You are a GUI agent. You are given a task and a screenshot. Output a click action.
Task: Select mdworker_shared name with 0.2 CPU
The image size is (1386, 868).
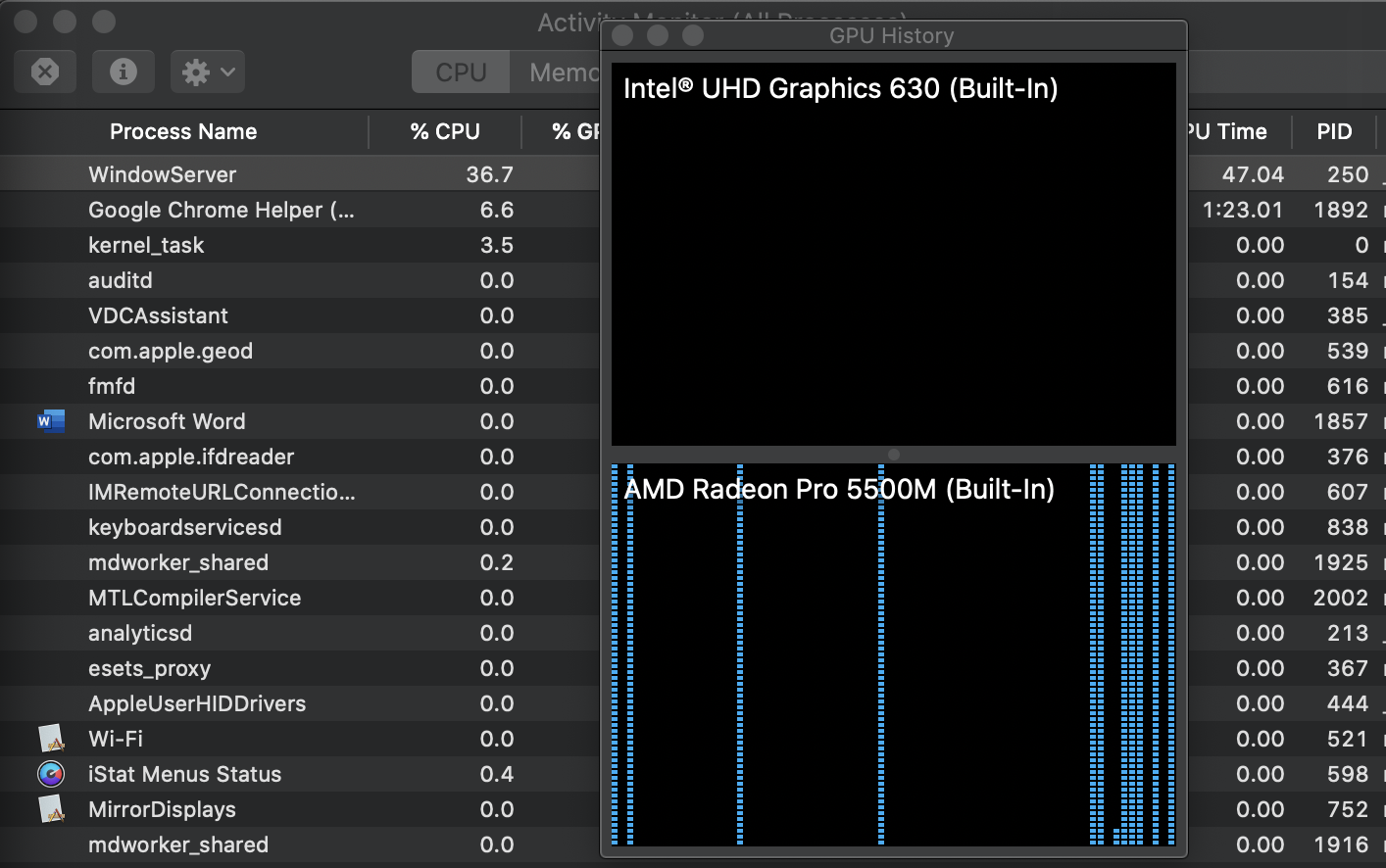[x=178, y=562]
